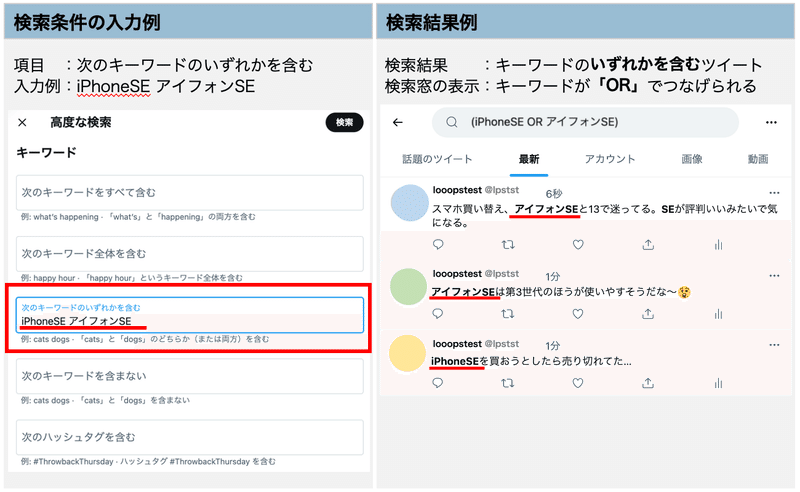Open more options on the 第3世代 tweet
Screen dimensions: 800x492
point(774,276)
